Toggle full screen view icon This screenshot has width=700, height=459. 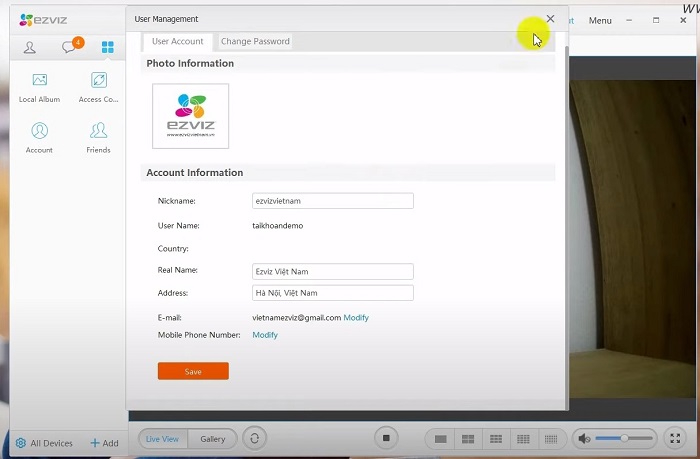(675, 438)
